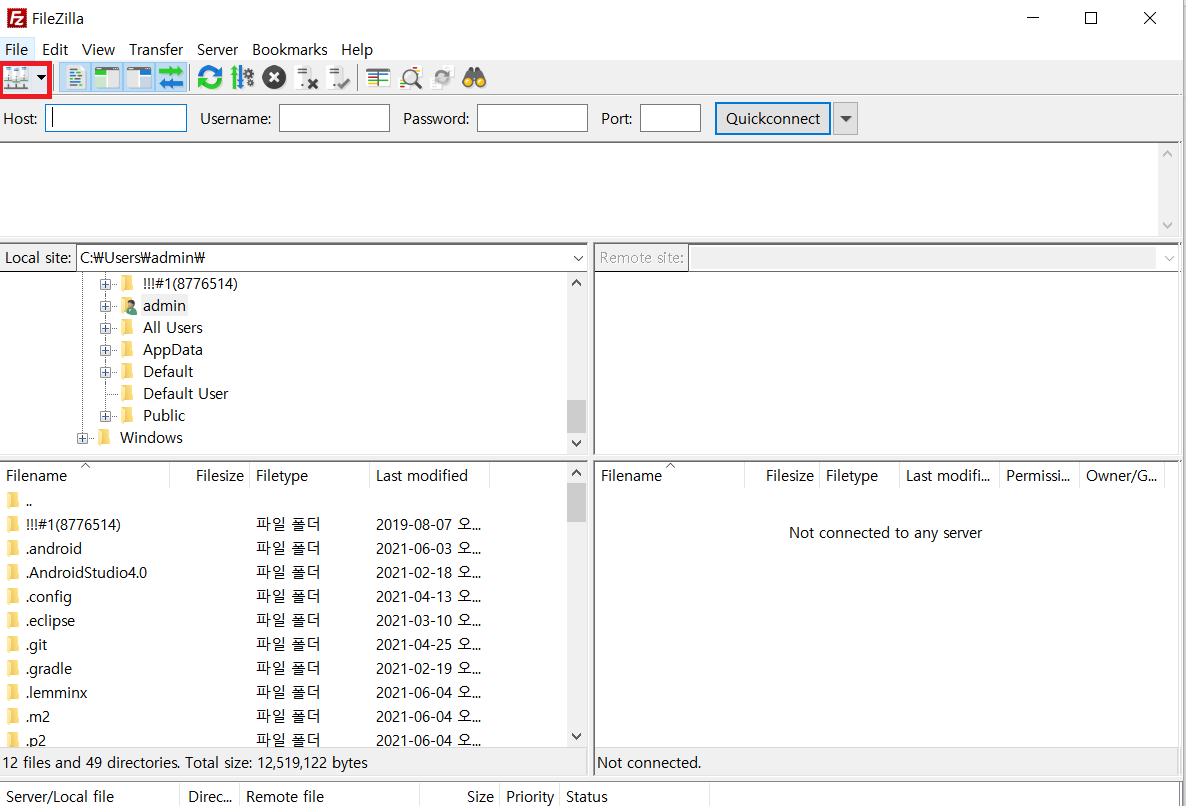
Task: Select admin folder in local tree
Action: click(x=164, y=306)
